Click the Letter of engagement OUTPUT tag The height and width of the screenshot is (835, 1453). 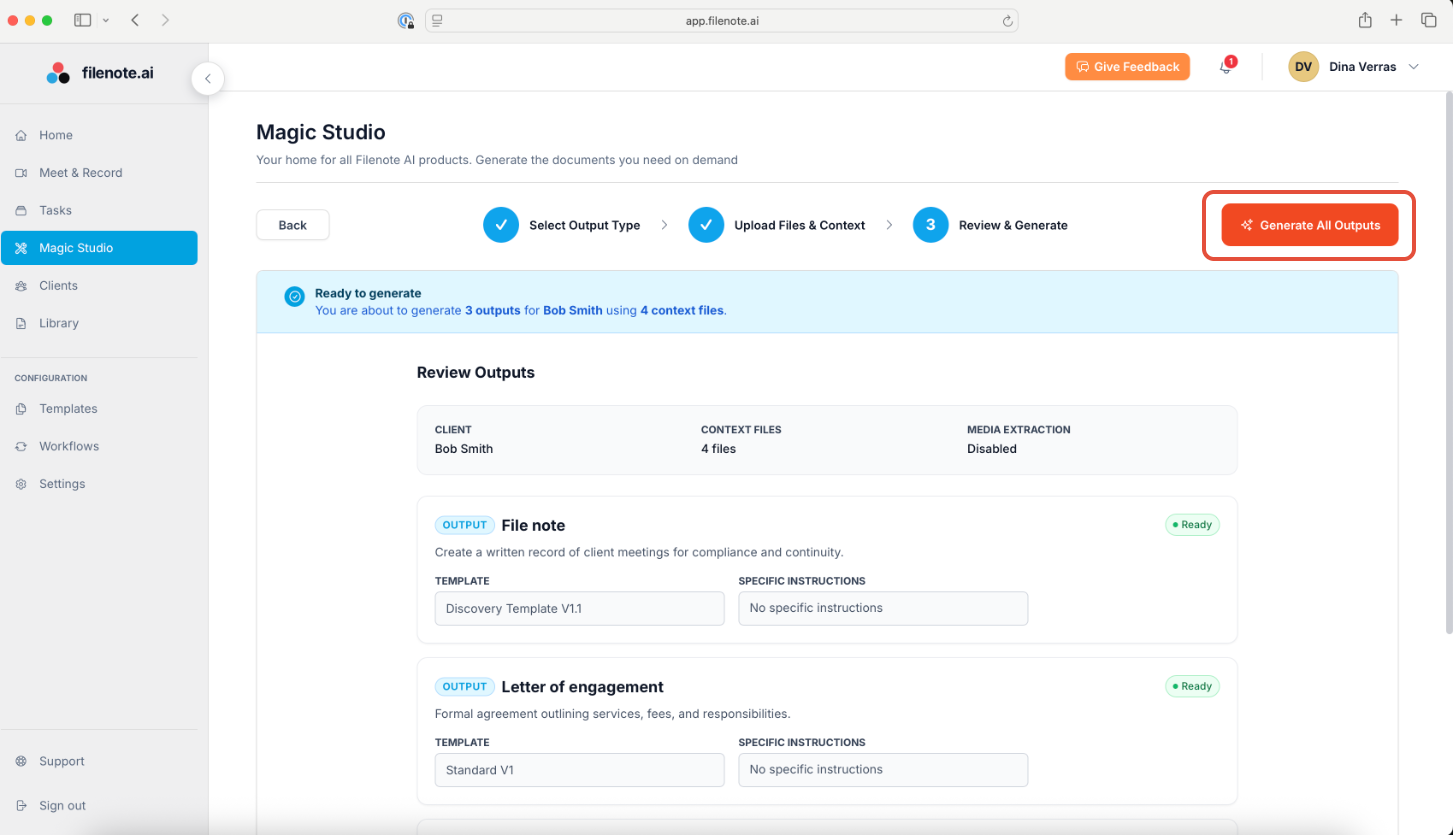click(x=464, y=687)
